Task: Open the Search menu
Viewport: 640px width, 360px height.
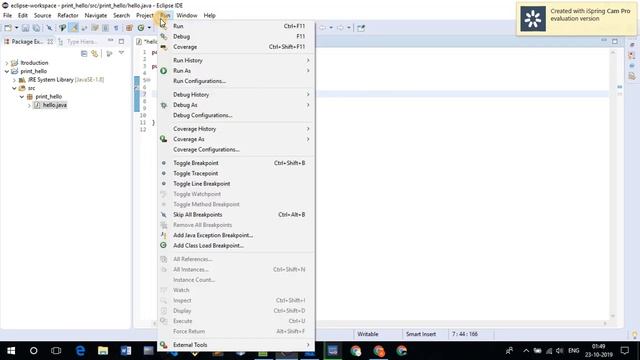Action: 121,16
